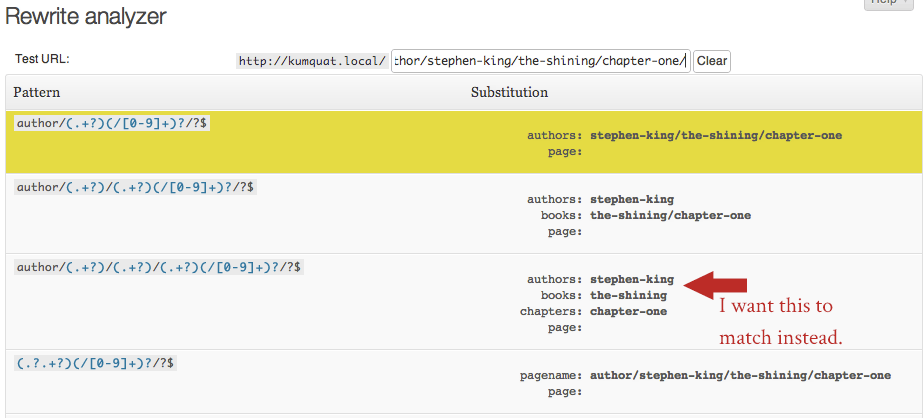Image resolution: width=924 pixels, height=418 pixels.
Task: Select pattern 'author/(.+?)/(.+?)(/[0-9]+)?/?$'
Action: [x=135, y=187]
